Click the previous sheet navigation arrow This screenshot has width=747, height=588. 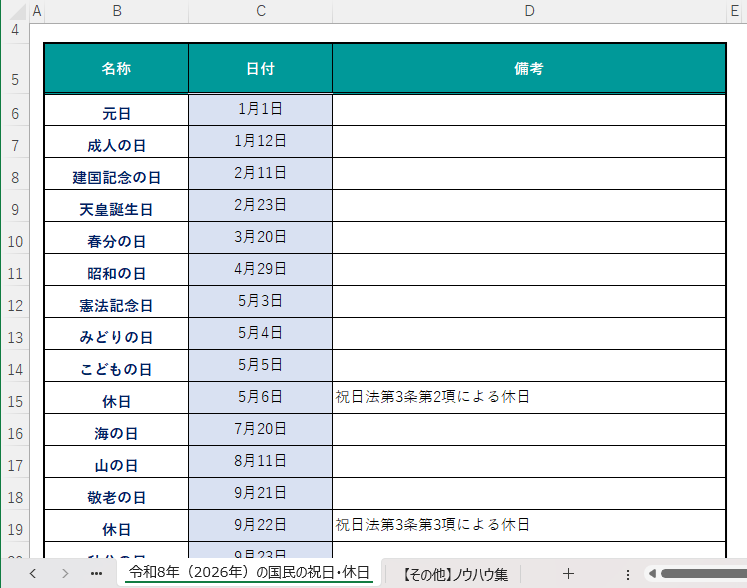[32, 574]
